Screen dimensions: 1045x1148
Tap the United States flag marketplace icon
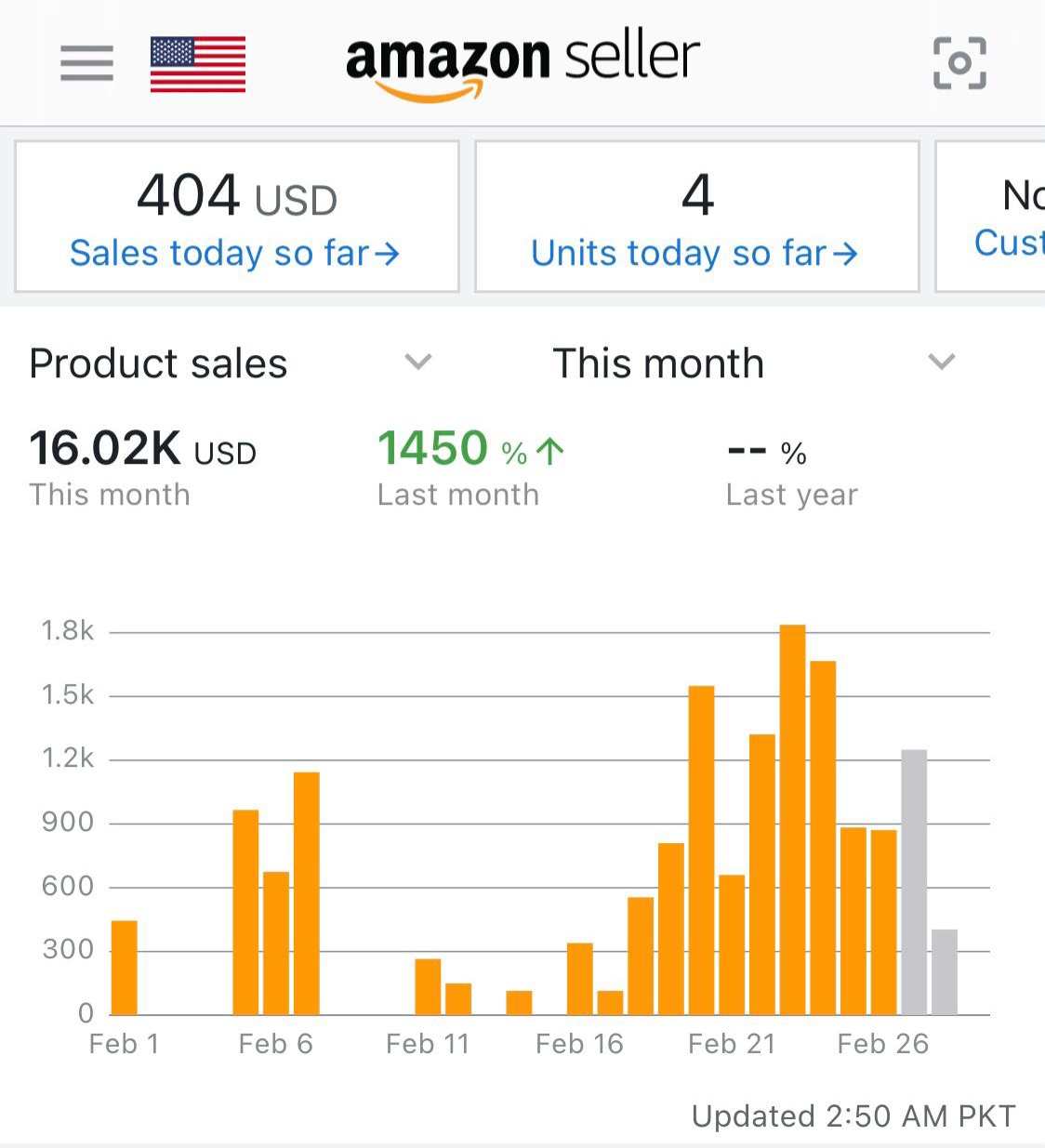pyautogui.click(x=198, y=64)
